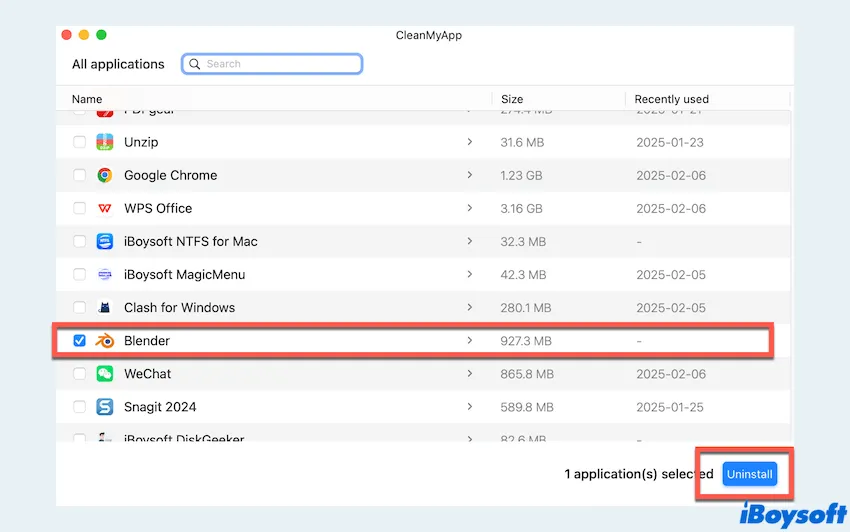The height and width of the screenshot is (532, 850).
Task: Click the 1 application(s) selected status text
Action: pyautogui.click(x=639, y=474)
